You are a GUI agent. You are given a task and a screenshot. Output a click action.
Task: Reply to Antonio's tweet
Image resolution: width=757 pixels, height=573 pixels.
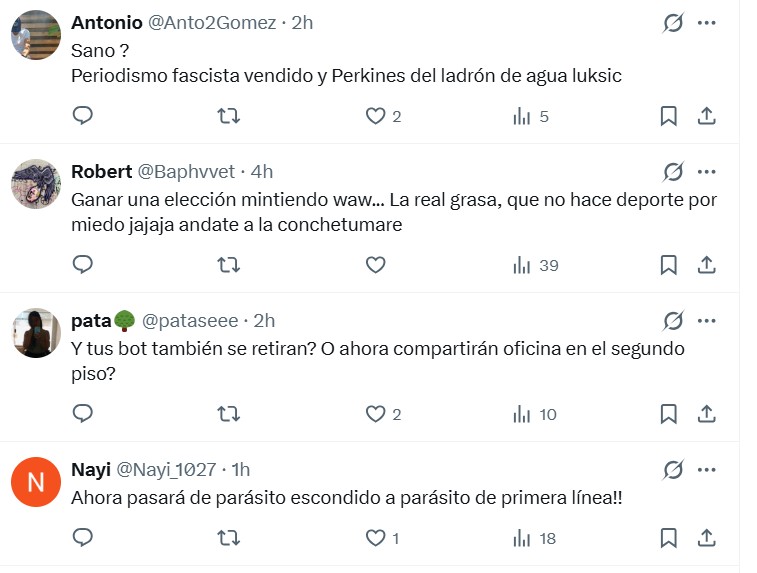pos(83,116)
